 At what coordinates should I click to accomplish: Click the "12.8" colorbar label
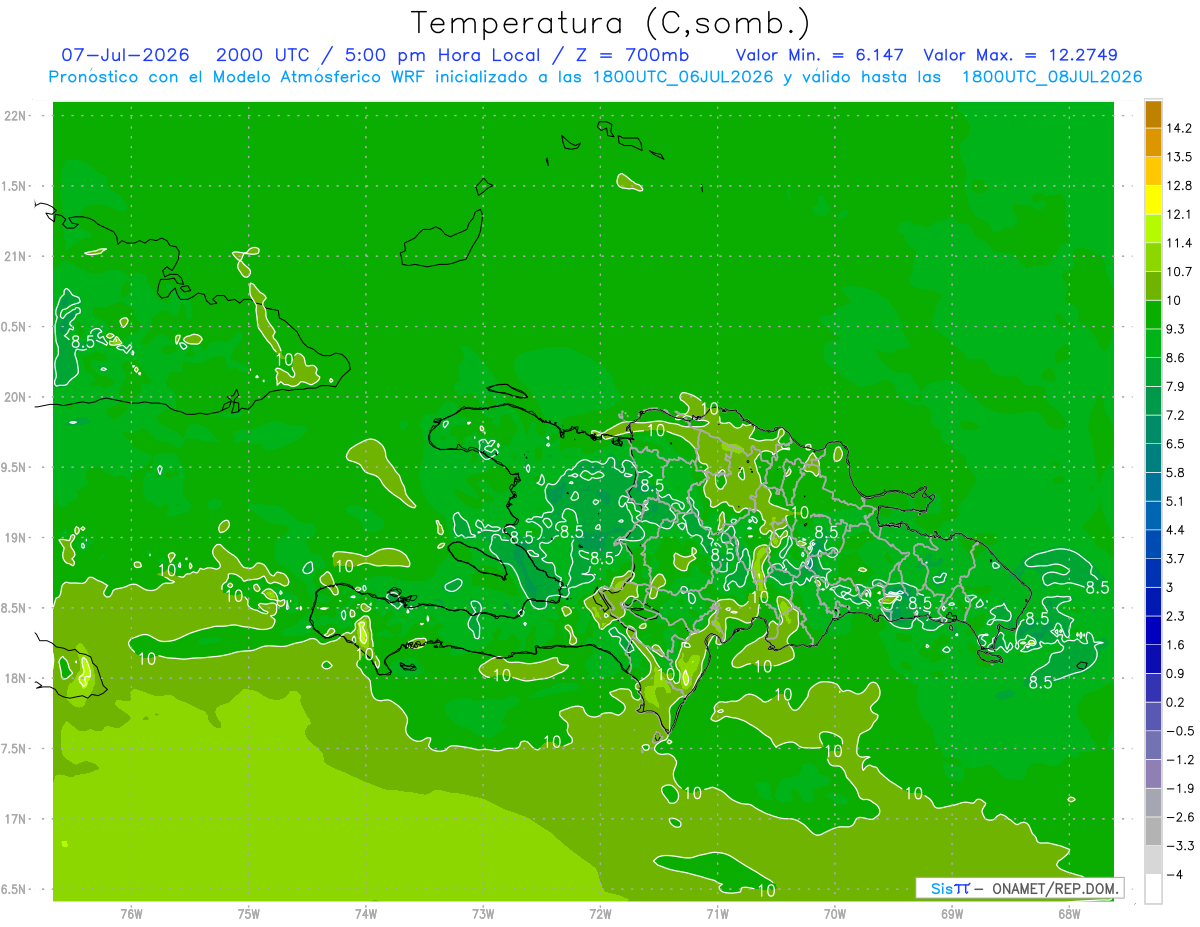tap(1179, 185)
